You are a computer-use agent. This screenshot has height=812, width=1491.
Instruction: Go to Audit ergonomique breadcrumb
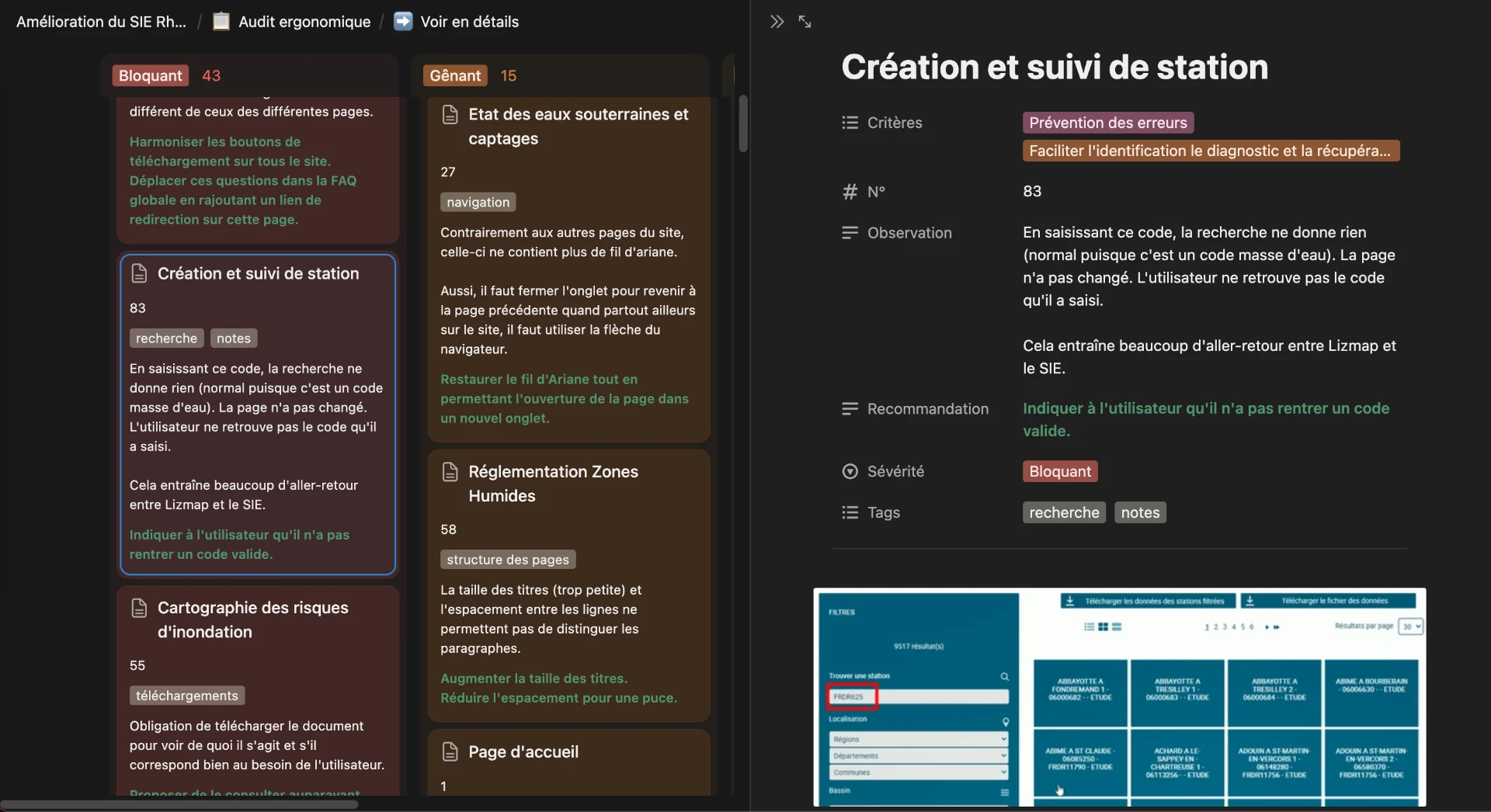pos(304,22)
